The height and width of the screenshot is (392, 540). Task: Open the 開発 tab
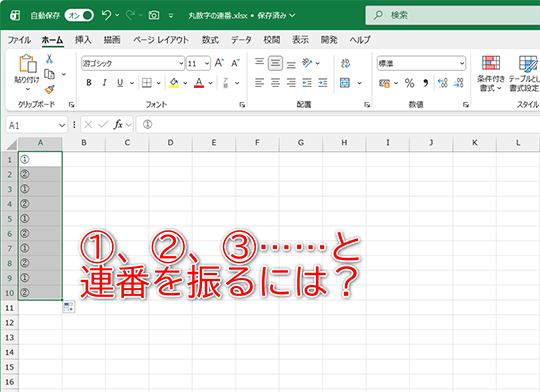(x=329, y=40)
